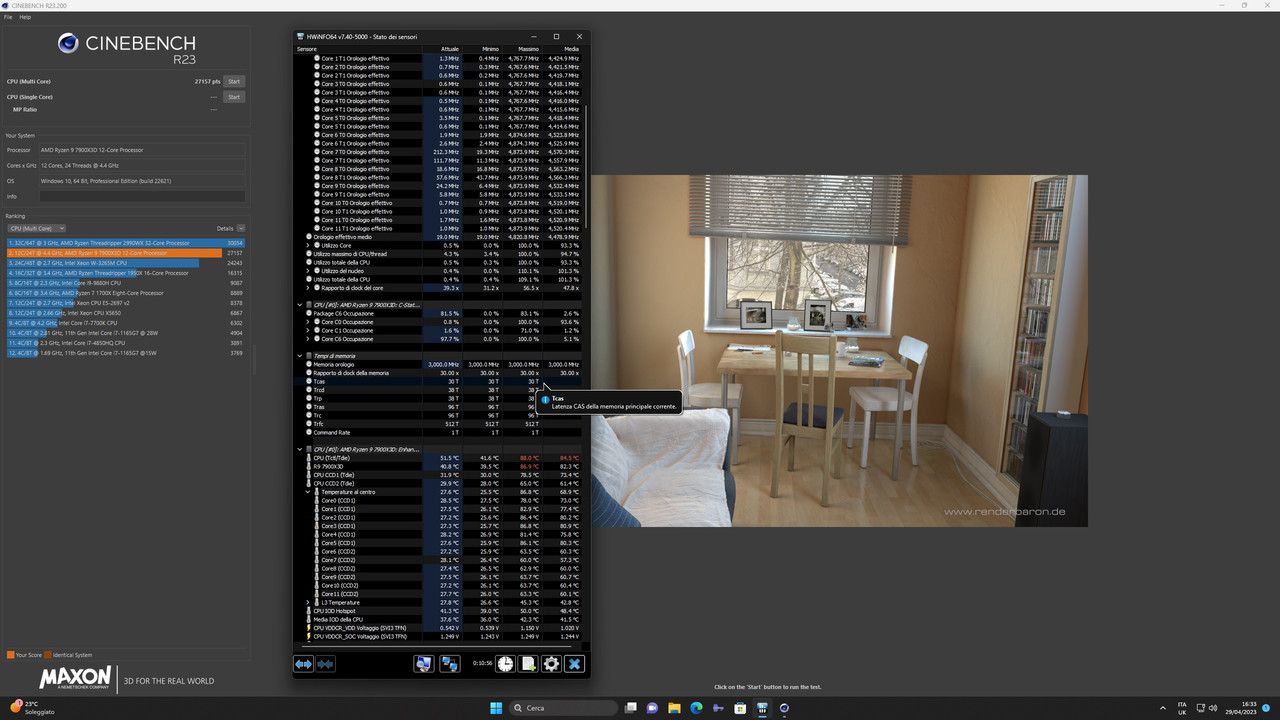Select ranking entry Intel Core i9-9880H
1280x720 pixels.
[x=126, y=283]
